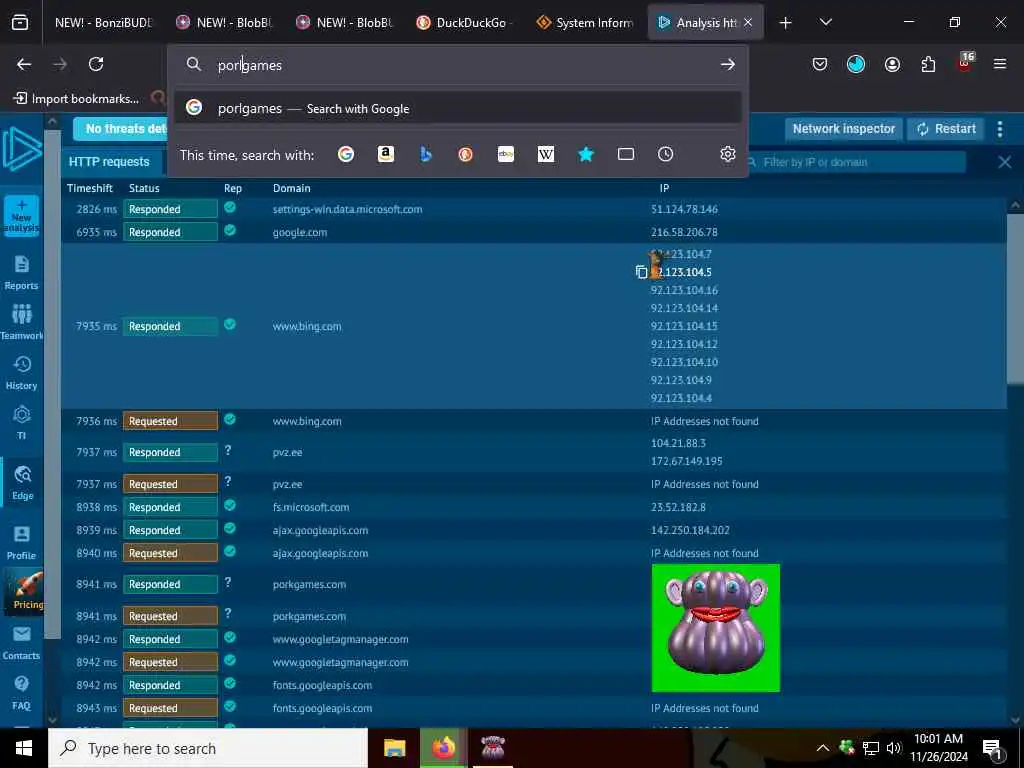The image size is (1024, 768).
Task: Copy IP address with the copy icon
Action: point(641,272)
